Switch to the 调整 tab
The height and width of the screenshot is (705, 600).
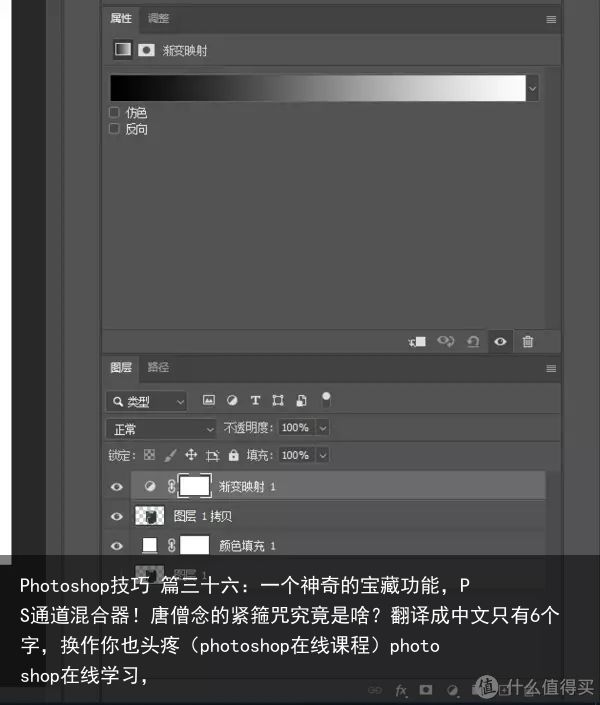click(x=158, y=18)
